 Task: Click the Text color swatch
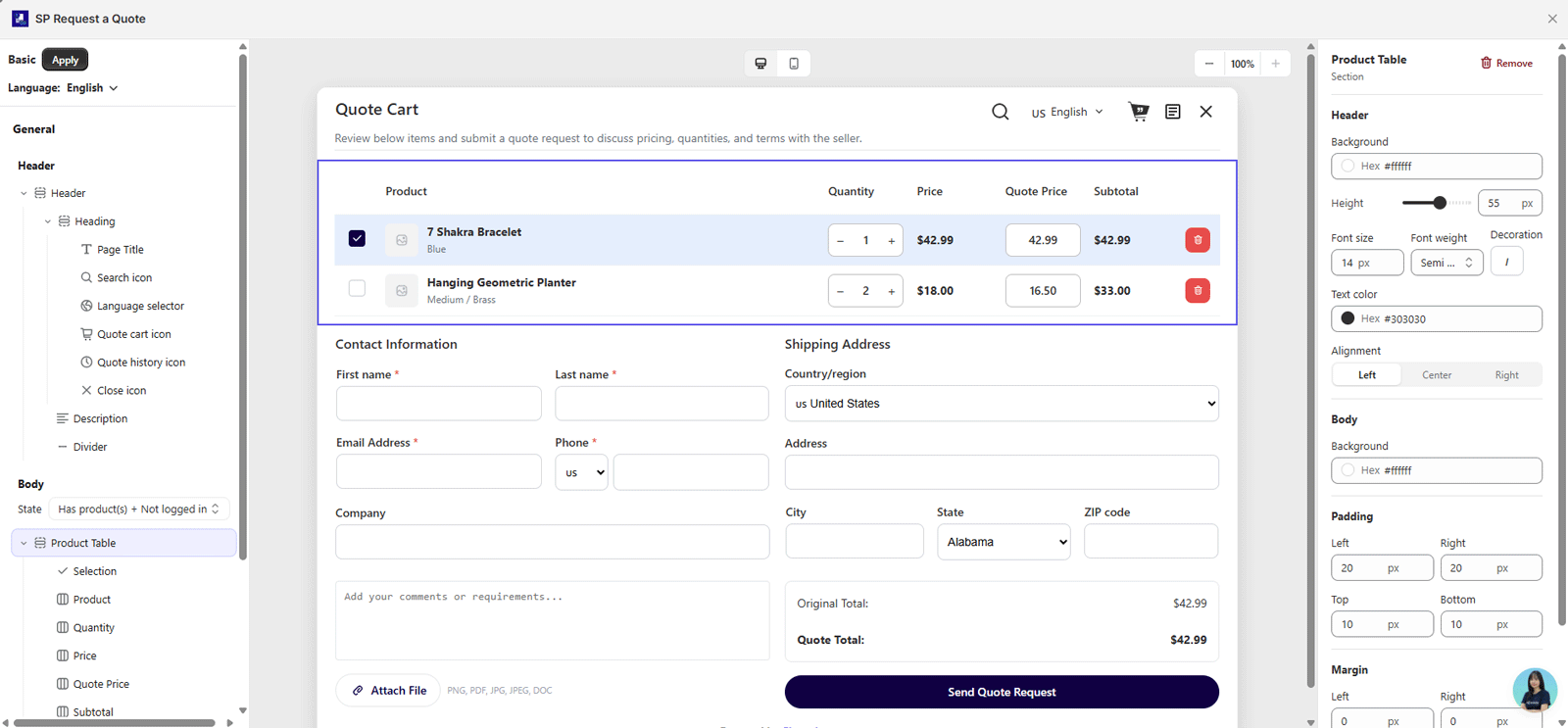1347,318
